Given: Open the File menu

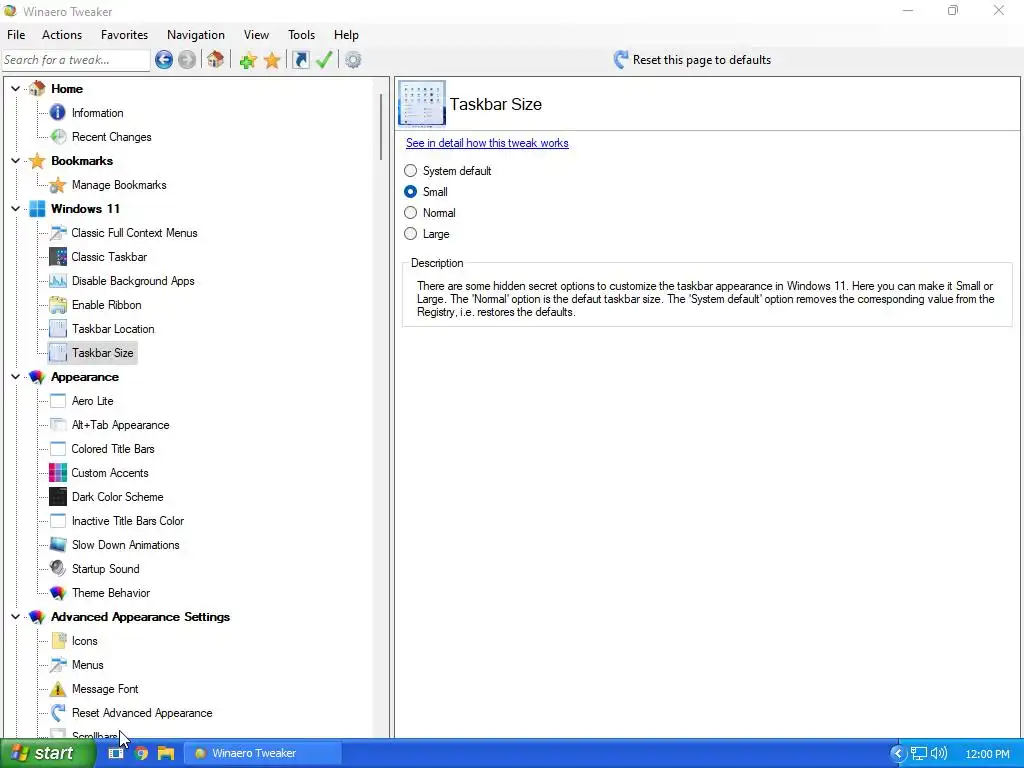Looking at the screenshot, I should 16,35.
